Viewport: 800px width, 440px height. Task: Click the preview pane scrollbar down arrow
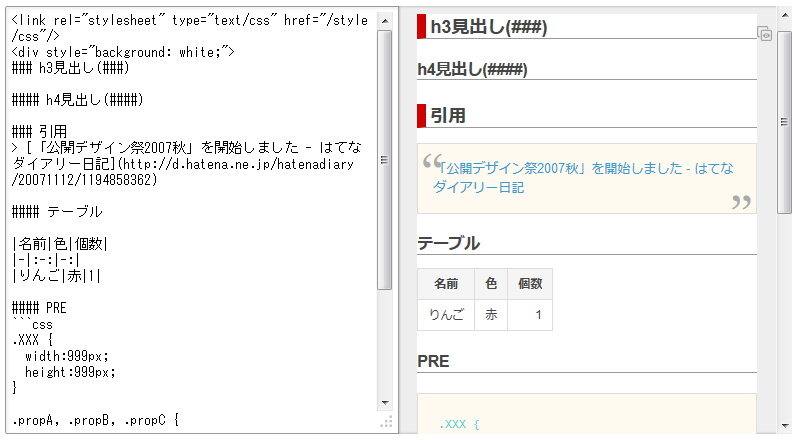pos(785,426)
